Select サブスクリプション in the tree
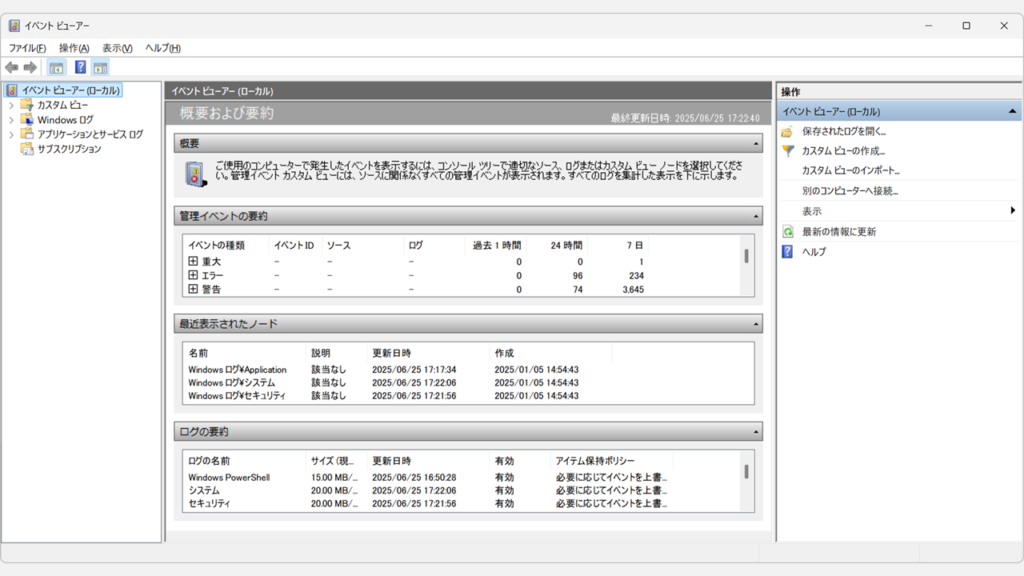Image resolution: width=1024 pixels, height=576 pixels. 69,149
